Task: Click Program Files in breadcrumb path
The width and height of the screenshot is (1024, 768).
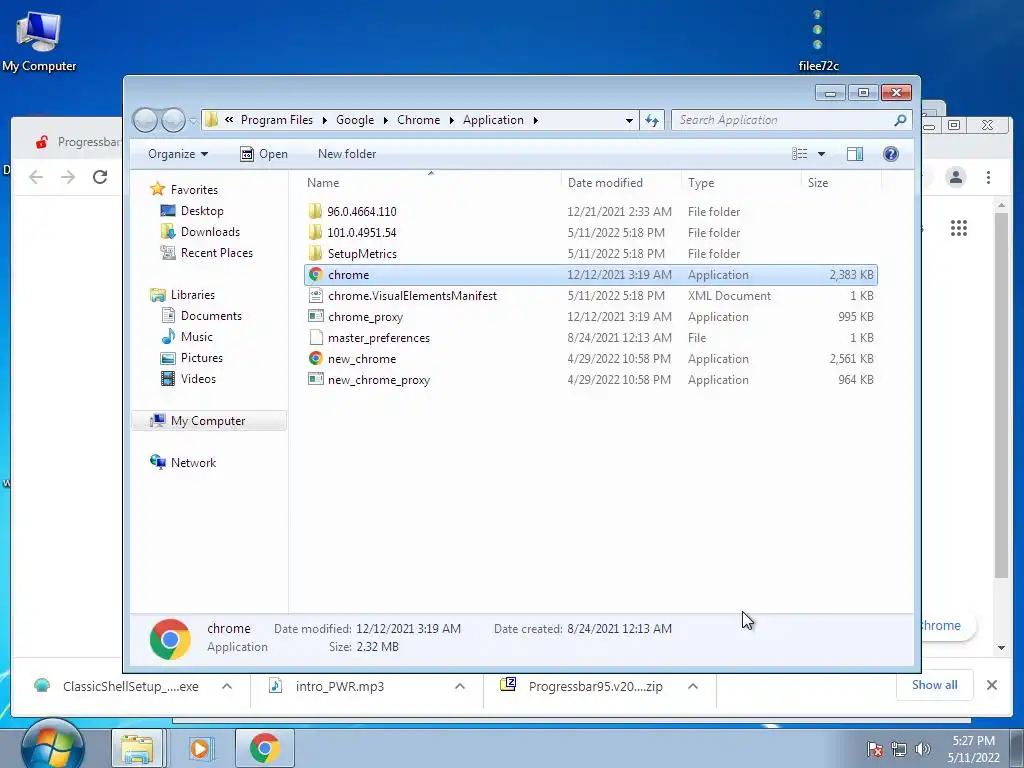Action: click(277, 120)
